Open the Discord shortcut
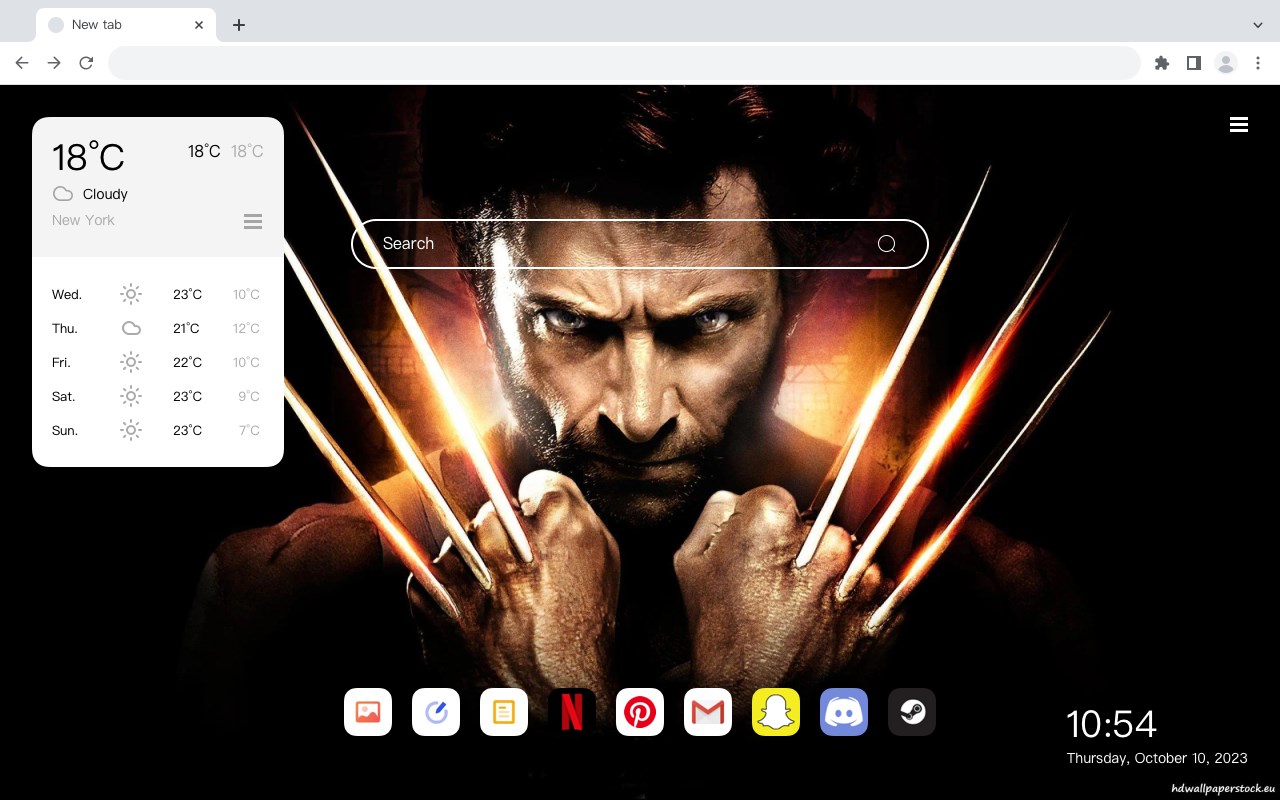 [844, 712]
